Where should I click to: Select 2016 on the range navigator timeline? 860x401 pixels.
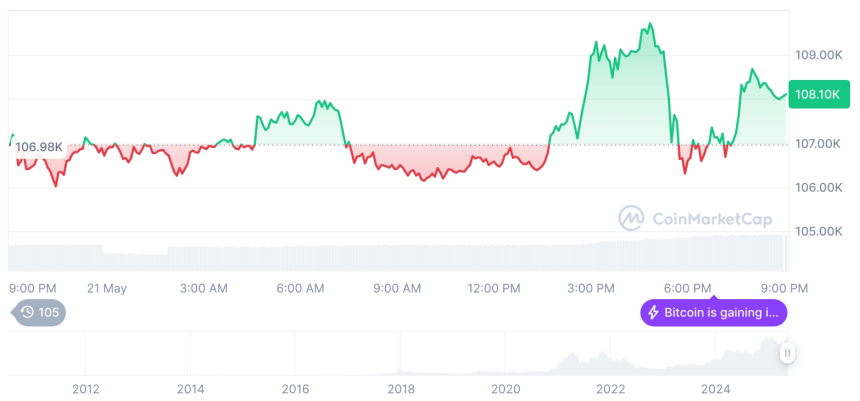point(295,389)
